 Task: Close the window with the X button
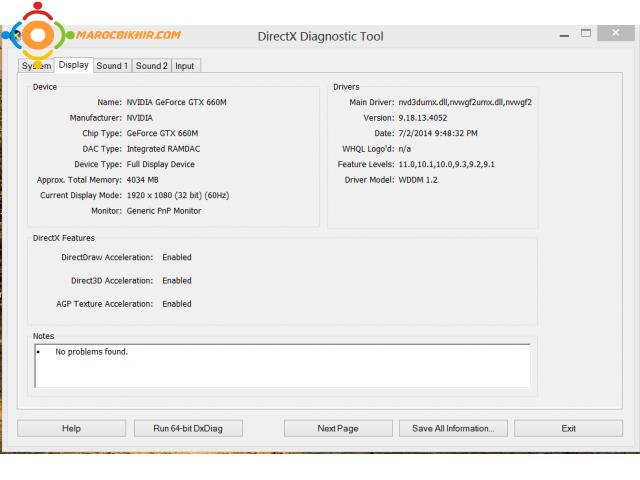pos(616,33)
